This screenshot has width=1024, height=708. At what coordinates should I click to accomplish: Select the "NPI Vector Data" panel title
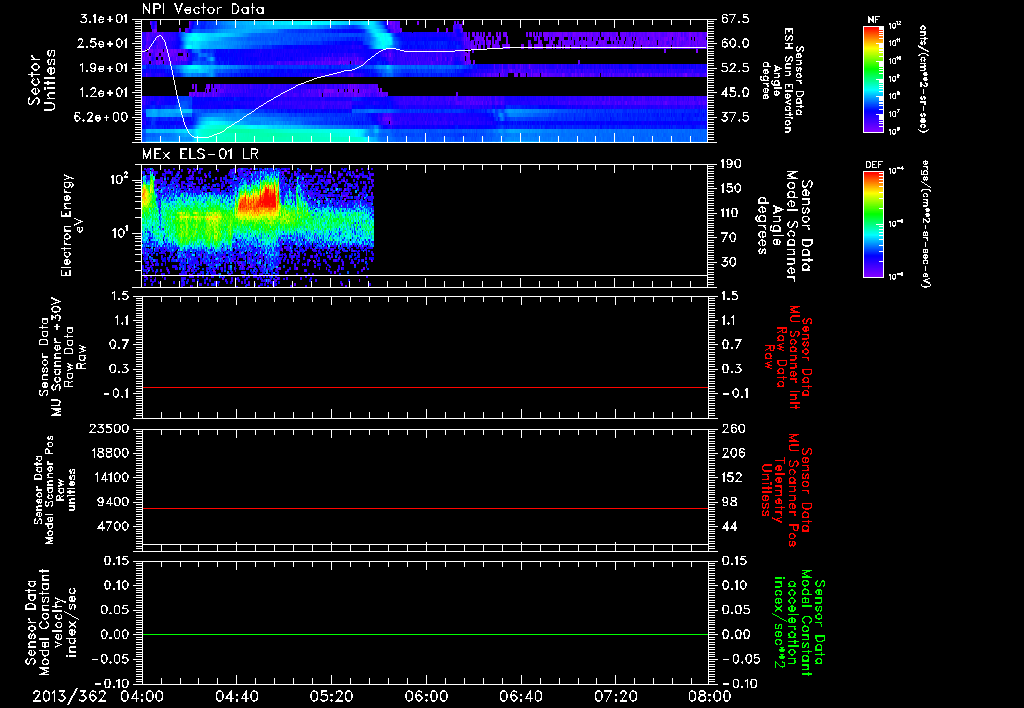pyautogui.click(x=203, y=9)
